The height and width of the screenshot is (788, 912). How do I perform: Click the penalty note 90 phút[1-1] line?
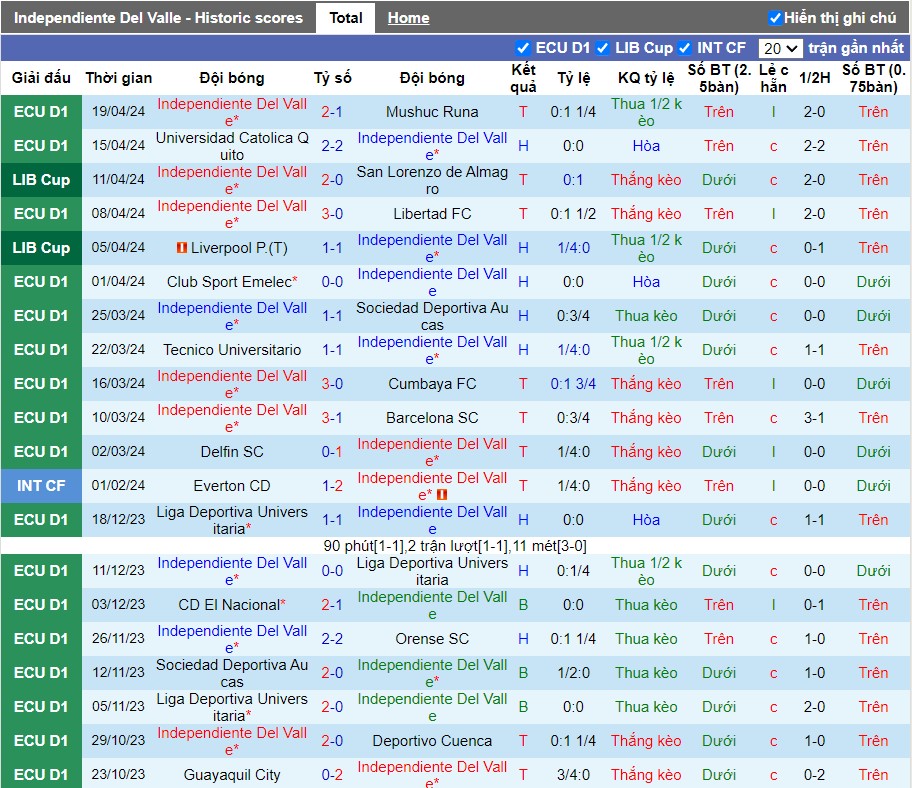pos(455,546)
